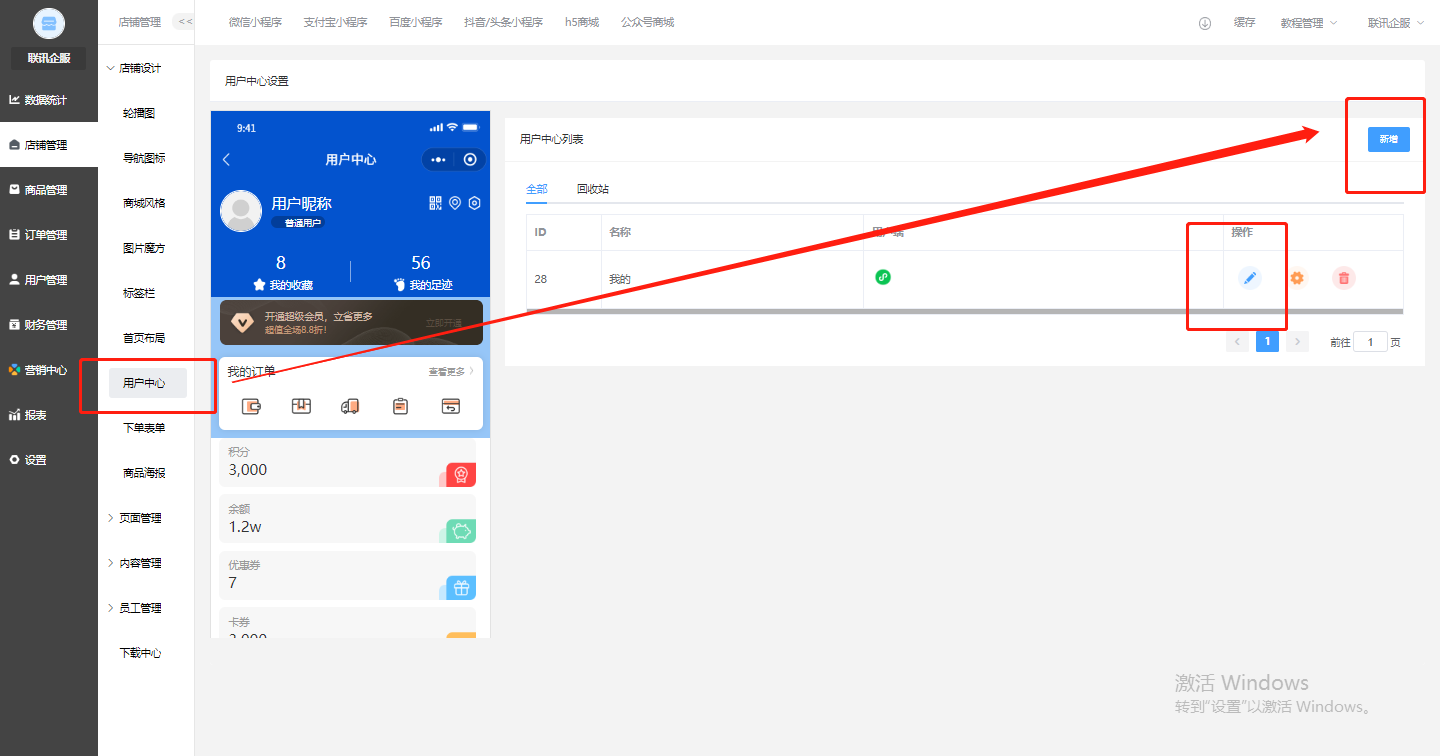Click the edit pencil icon for row 我的
This screenshot has height=756, width=1440.
[1249, 278]
